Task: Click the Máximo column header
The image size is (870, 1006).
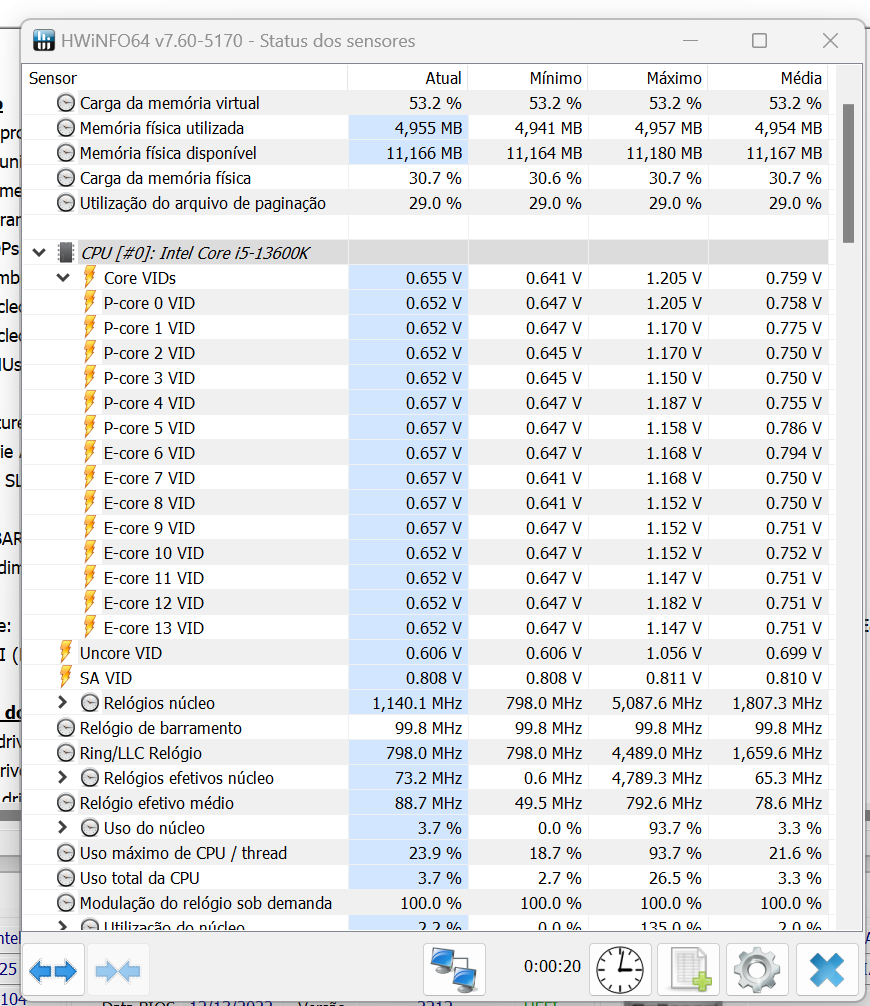Action: (x=648, y=78)
